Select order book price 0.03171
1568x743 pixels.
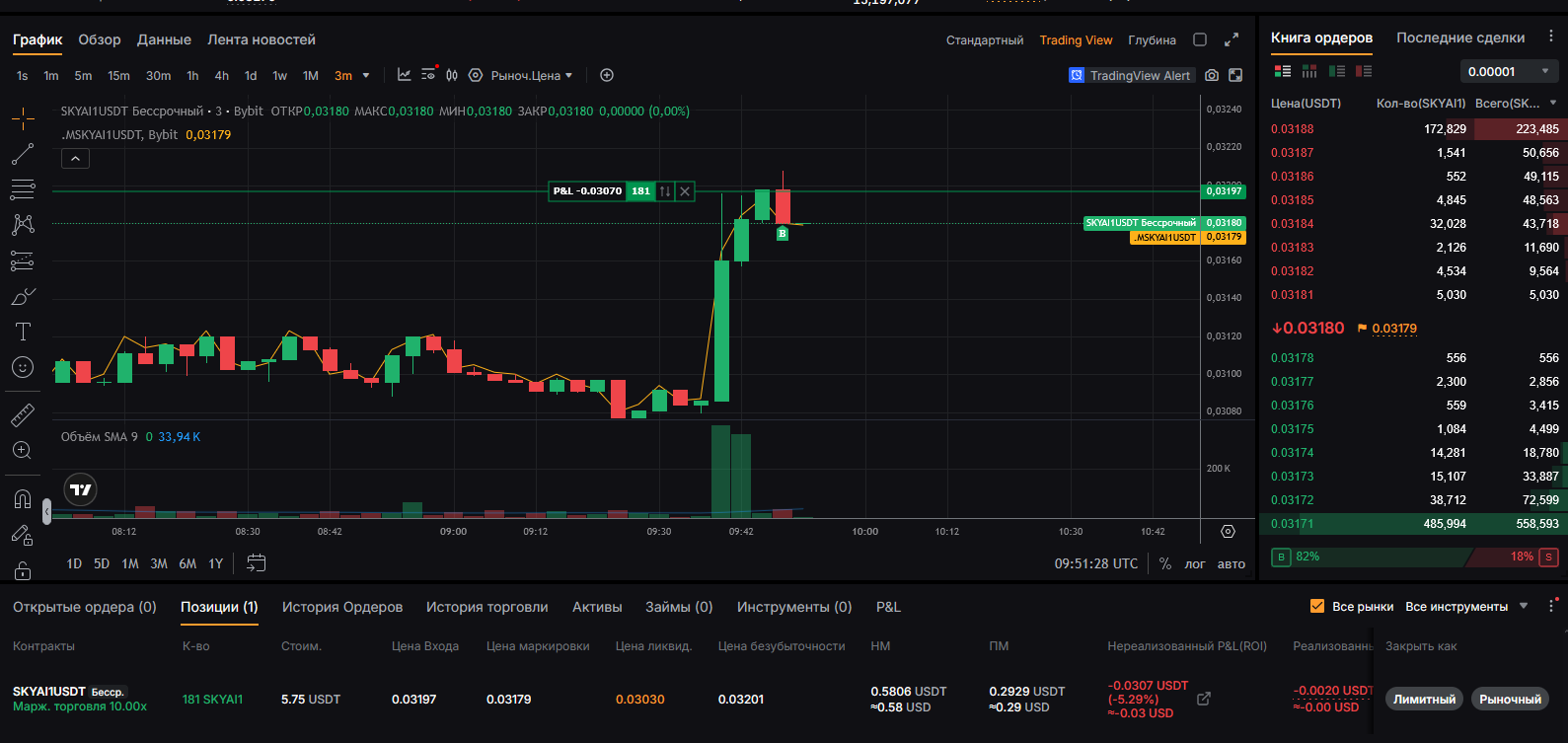click(x=1292, y=524)
